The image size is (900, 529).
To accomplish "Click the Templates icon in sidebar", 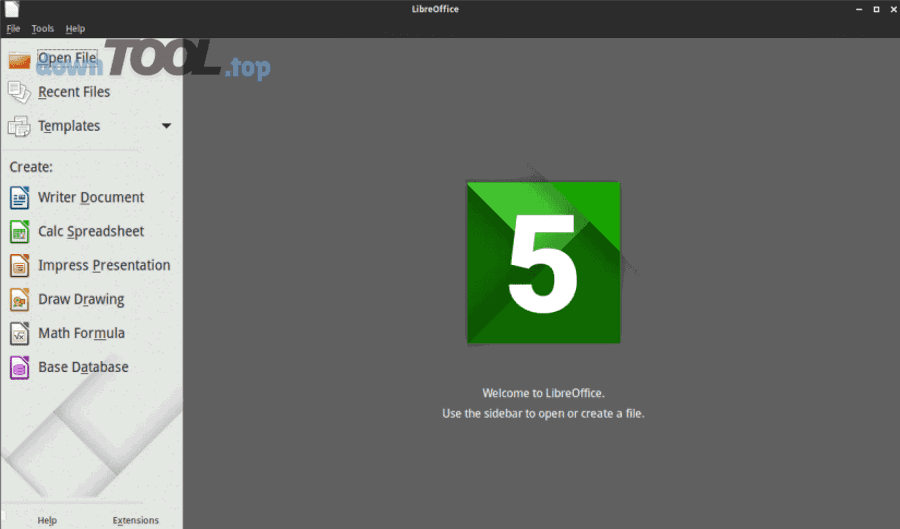I will 19,126.
